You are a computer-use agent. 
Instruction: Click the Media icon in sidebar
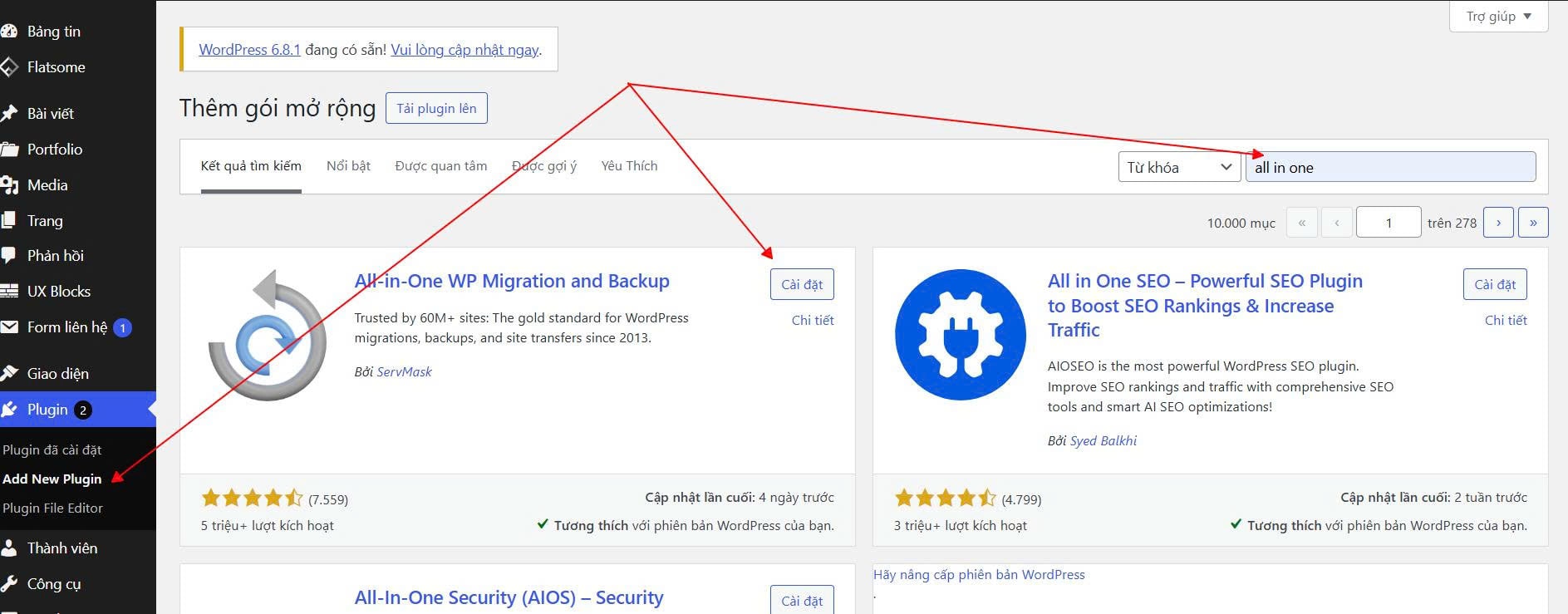tap(8, 185)
